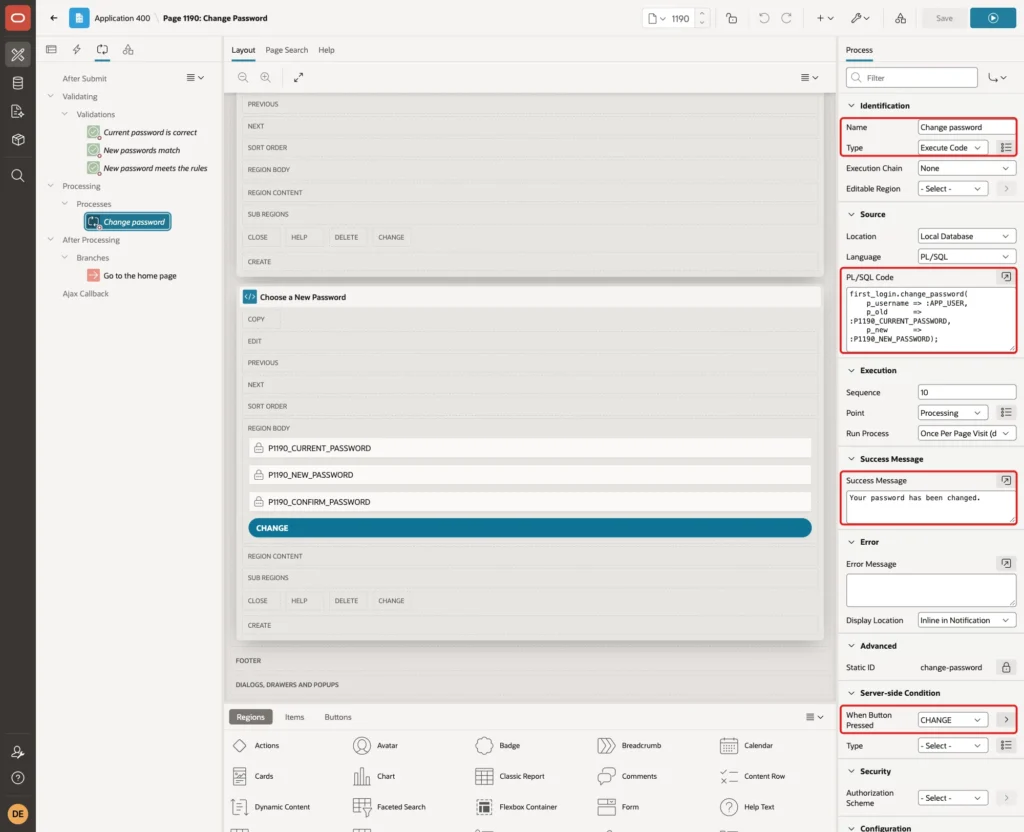Click the DE user avatar
1024x832 pixels.
click(18, 814)
